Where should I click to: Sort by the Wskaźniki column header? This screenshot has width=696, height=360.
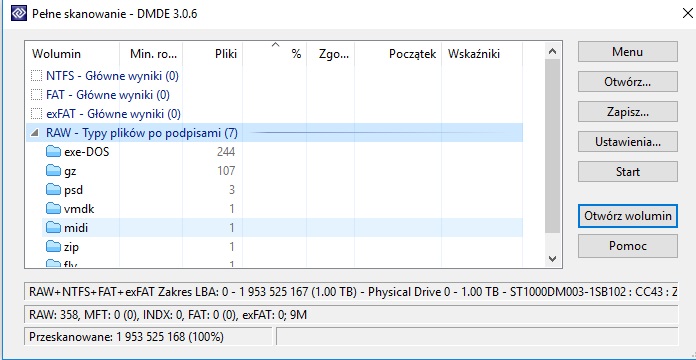[482, 54]
